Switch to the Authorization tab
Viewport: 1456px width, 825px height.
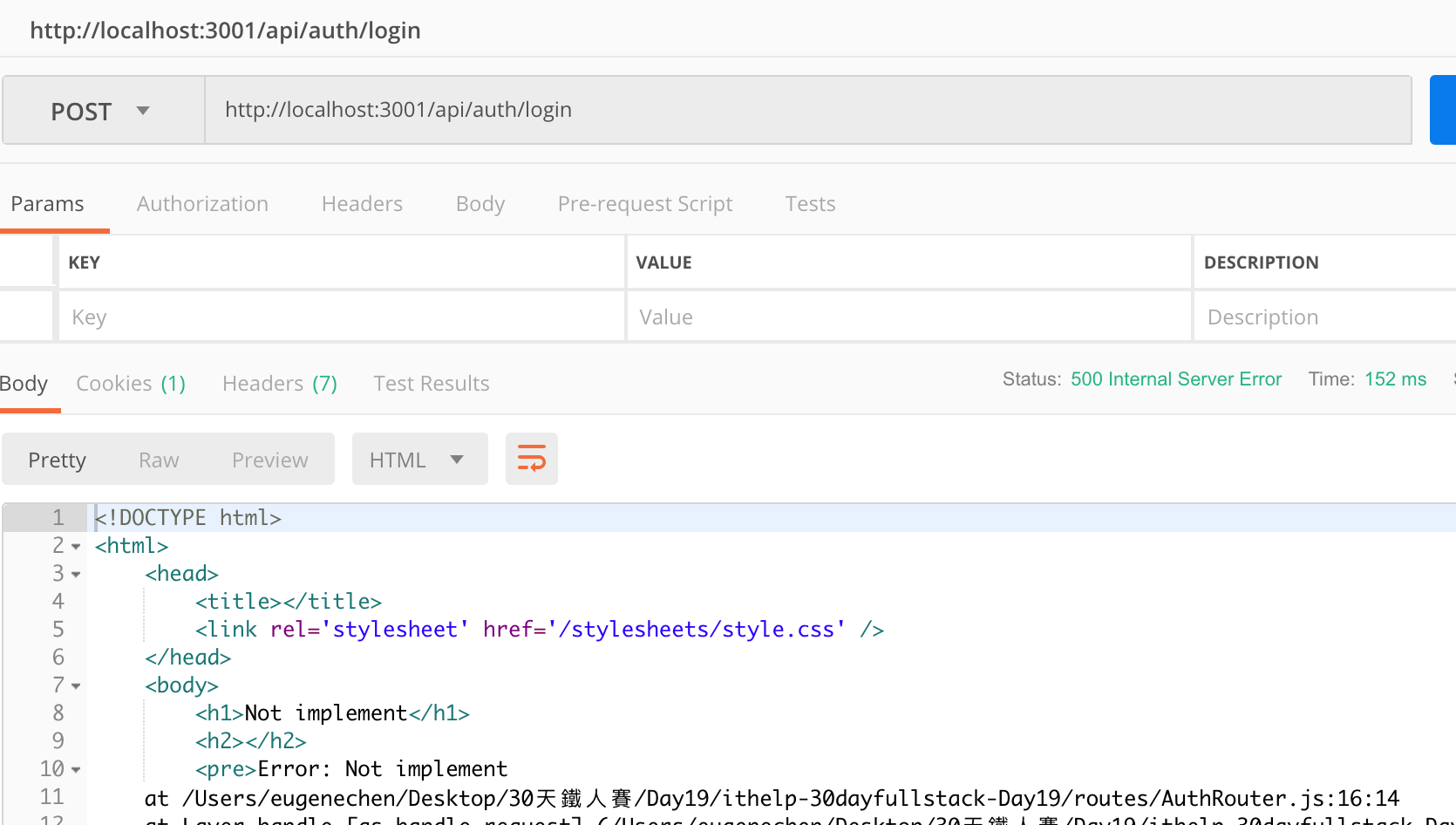(202, 204)
